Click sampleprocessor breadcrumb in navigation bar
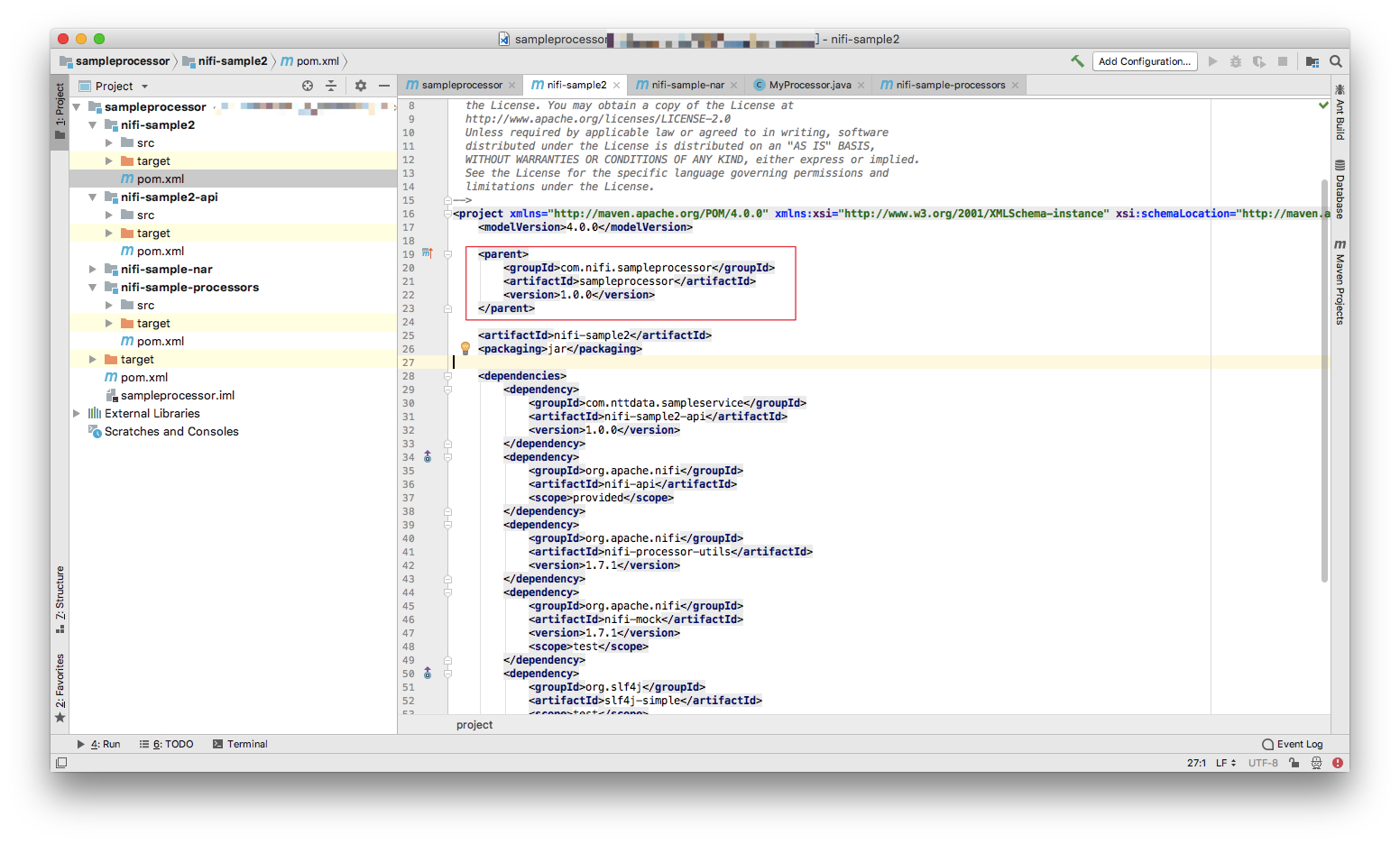The height and width of the screenshot is (844, 1400). 115,61
